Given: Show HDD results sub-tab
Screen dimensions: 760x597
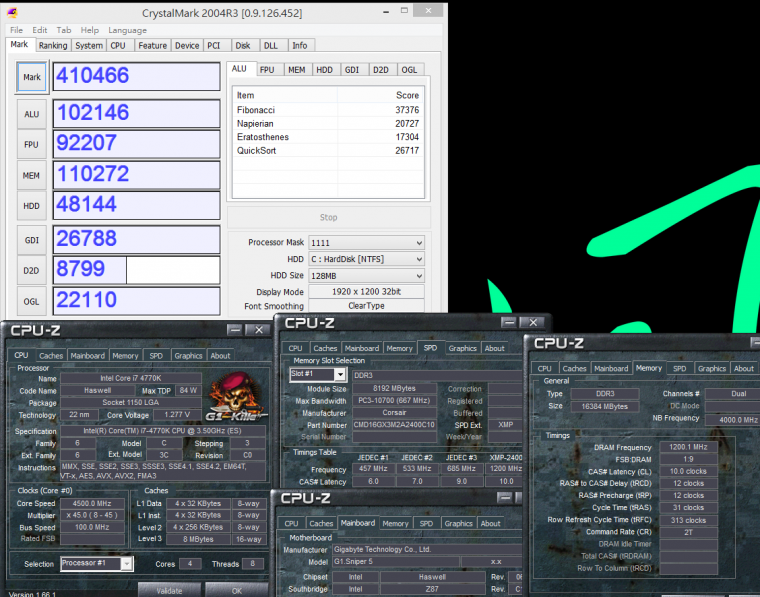Looking at the screenshot, I should [x=324, y=70].
